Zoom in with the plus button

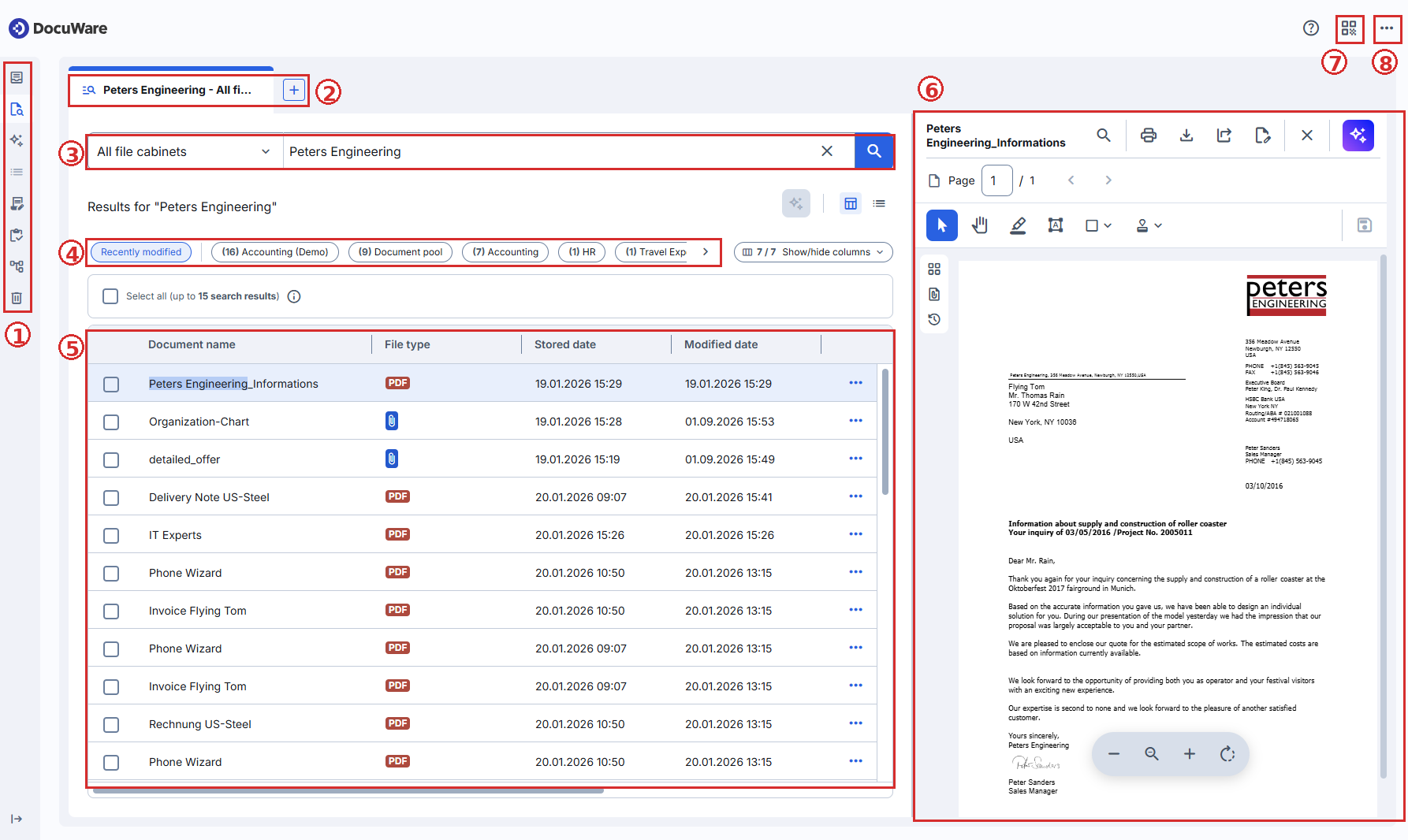[x=1190, y=754]
